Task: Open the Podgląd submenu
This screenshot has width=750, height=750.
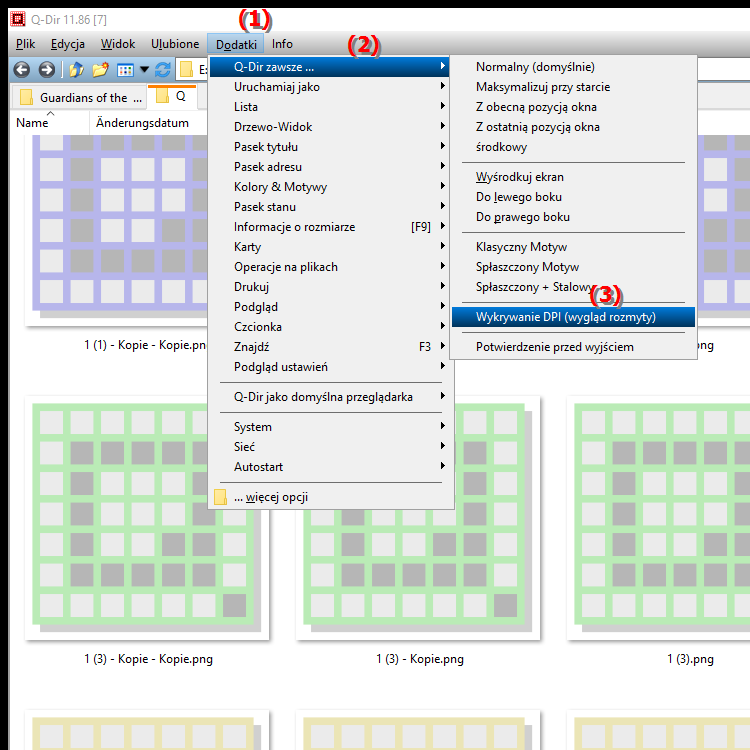Action: coord(330,307)
